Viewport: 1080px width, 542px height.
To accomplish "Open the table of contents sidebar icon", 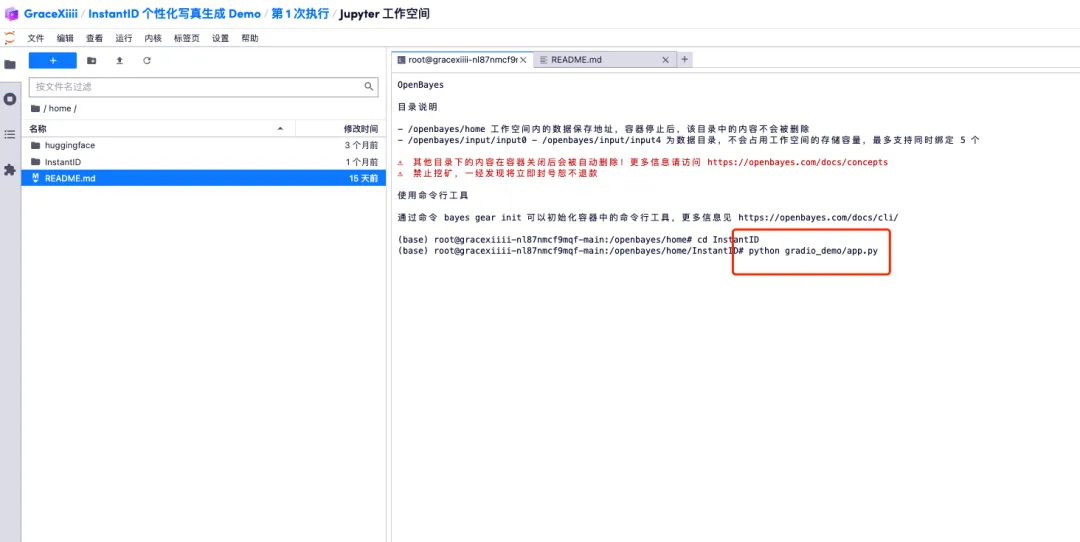I will (x=10, y=134).
